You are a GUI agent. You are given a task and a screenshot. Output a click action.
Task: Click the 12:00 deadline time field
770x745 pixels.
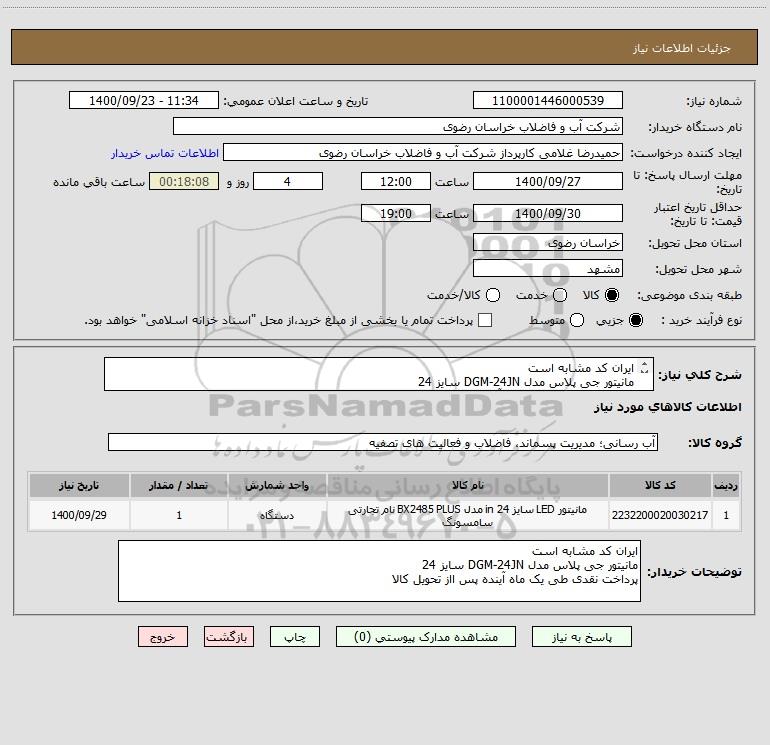point(396,181)
